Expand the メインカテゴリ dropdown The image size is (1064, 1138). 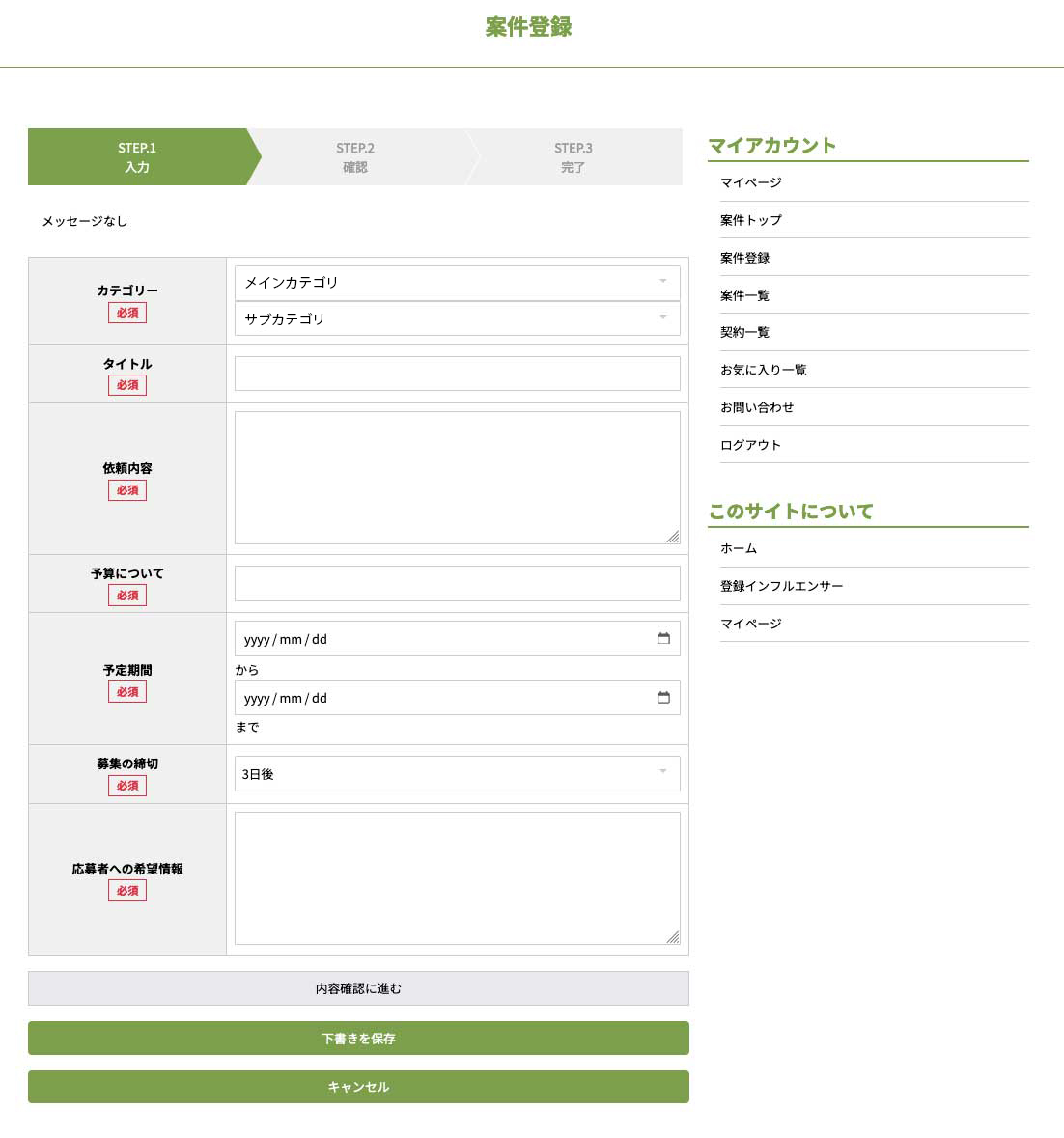click(457, 283)
